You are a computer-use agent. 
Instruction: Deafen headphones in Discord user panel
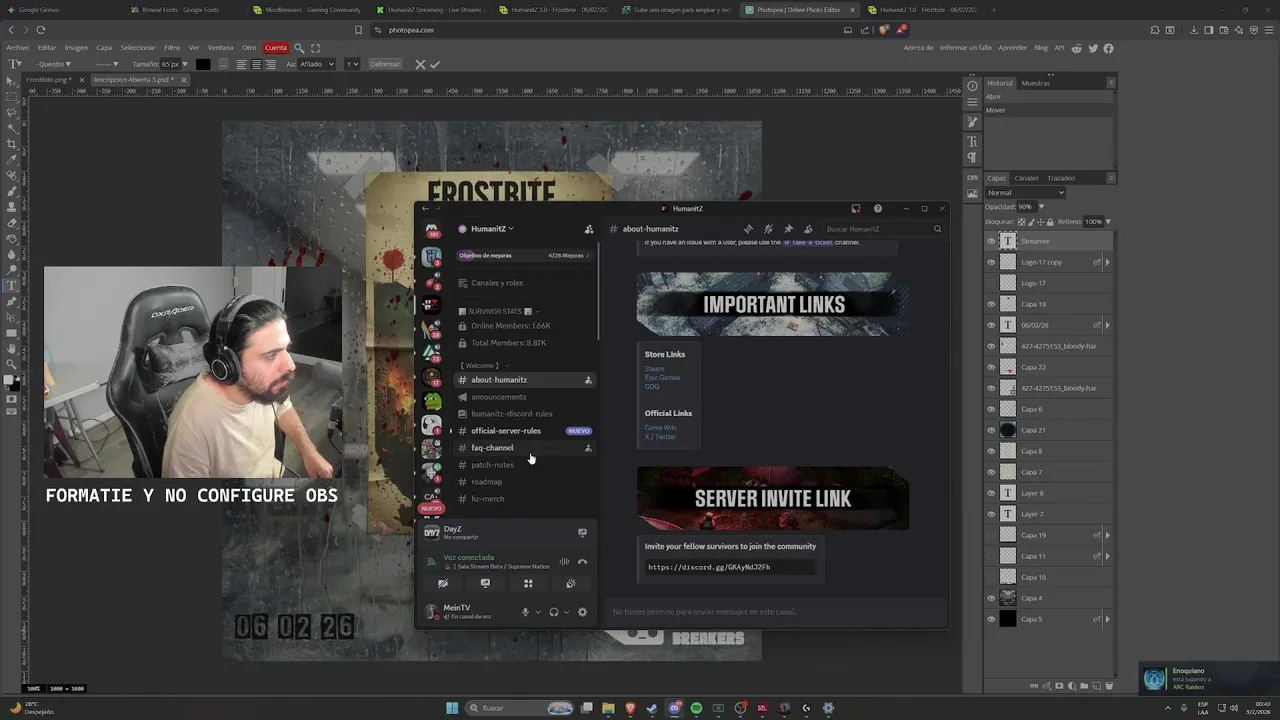(x=554, y=612)
